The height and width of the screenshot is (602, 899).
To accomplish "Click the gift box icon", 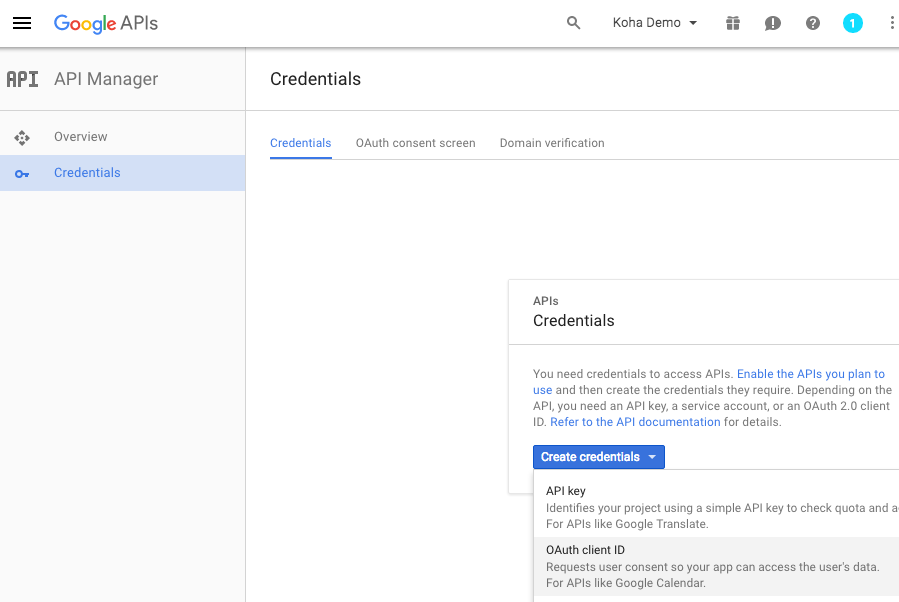I will 733,23.
